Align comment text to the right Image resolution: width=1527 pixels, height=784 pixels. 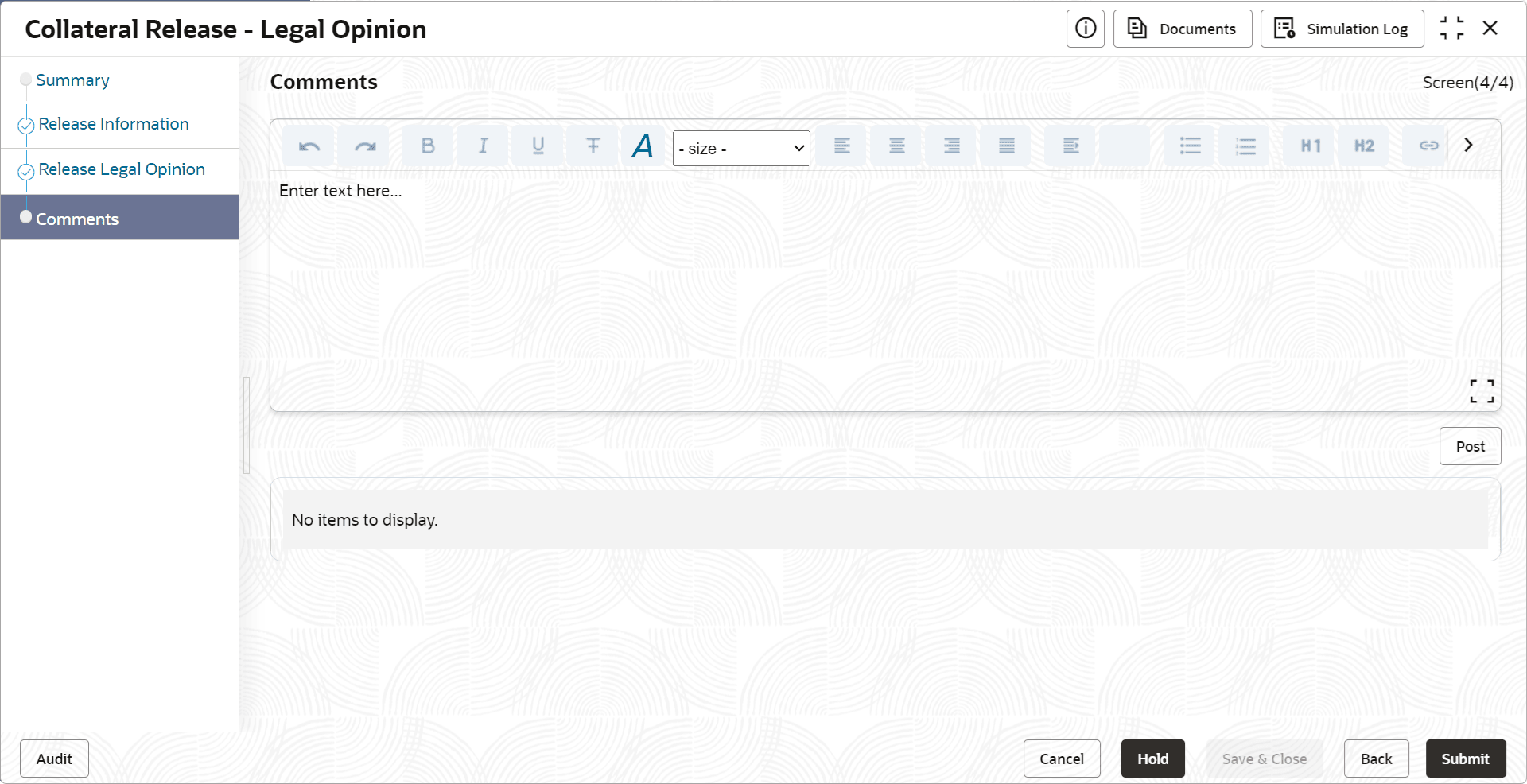click(x=952, y=146)
